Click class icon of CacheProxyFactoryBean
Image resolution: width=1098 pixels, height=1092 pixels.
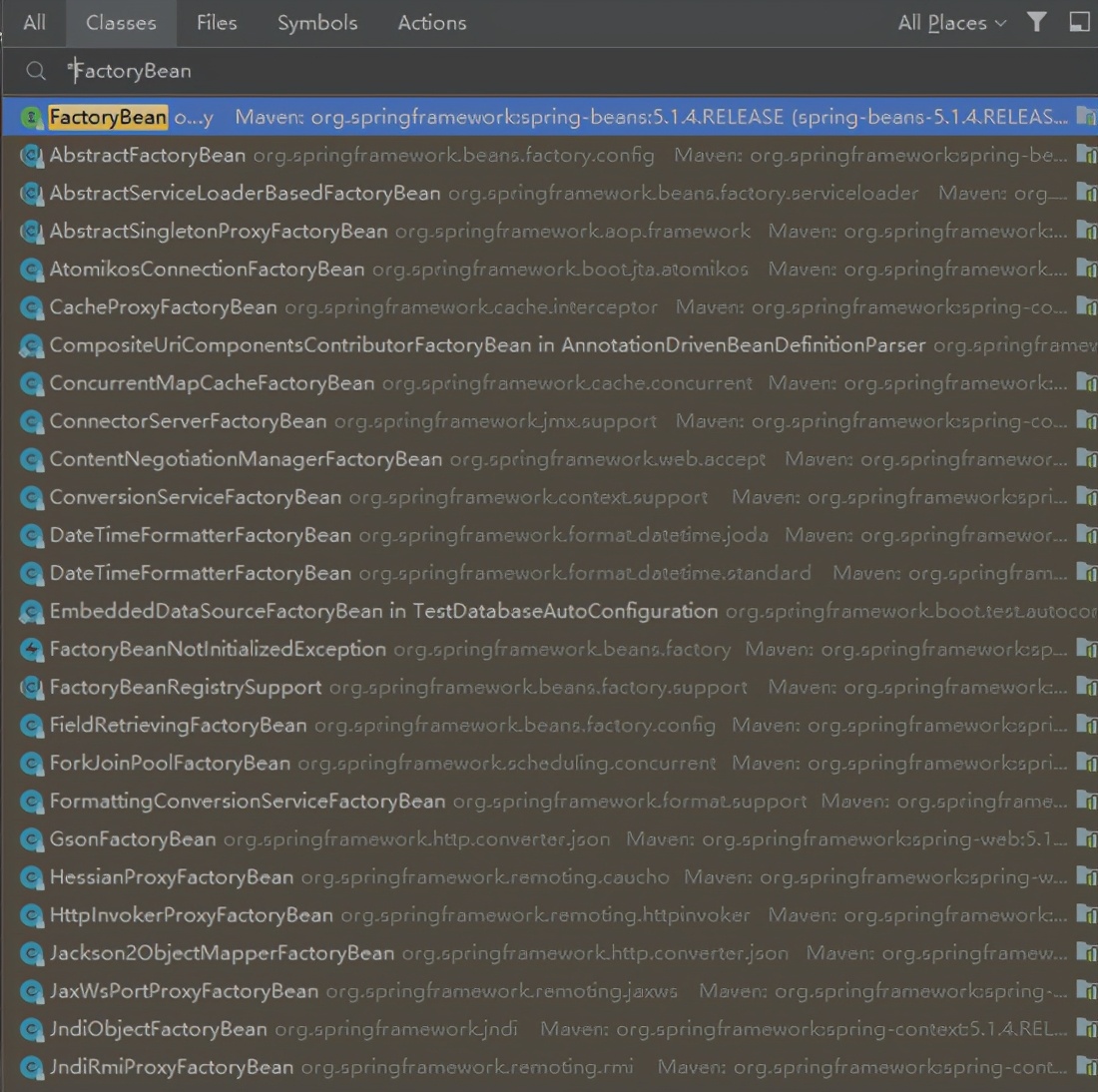32,306
